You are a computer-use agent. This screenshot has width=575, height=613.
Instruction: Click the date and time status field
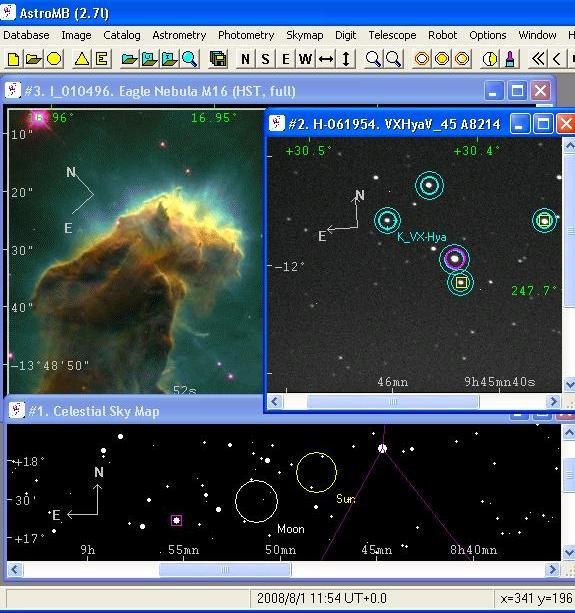[x=372, y=598]
